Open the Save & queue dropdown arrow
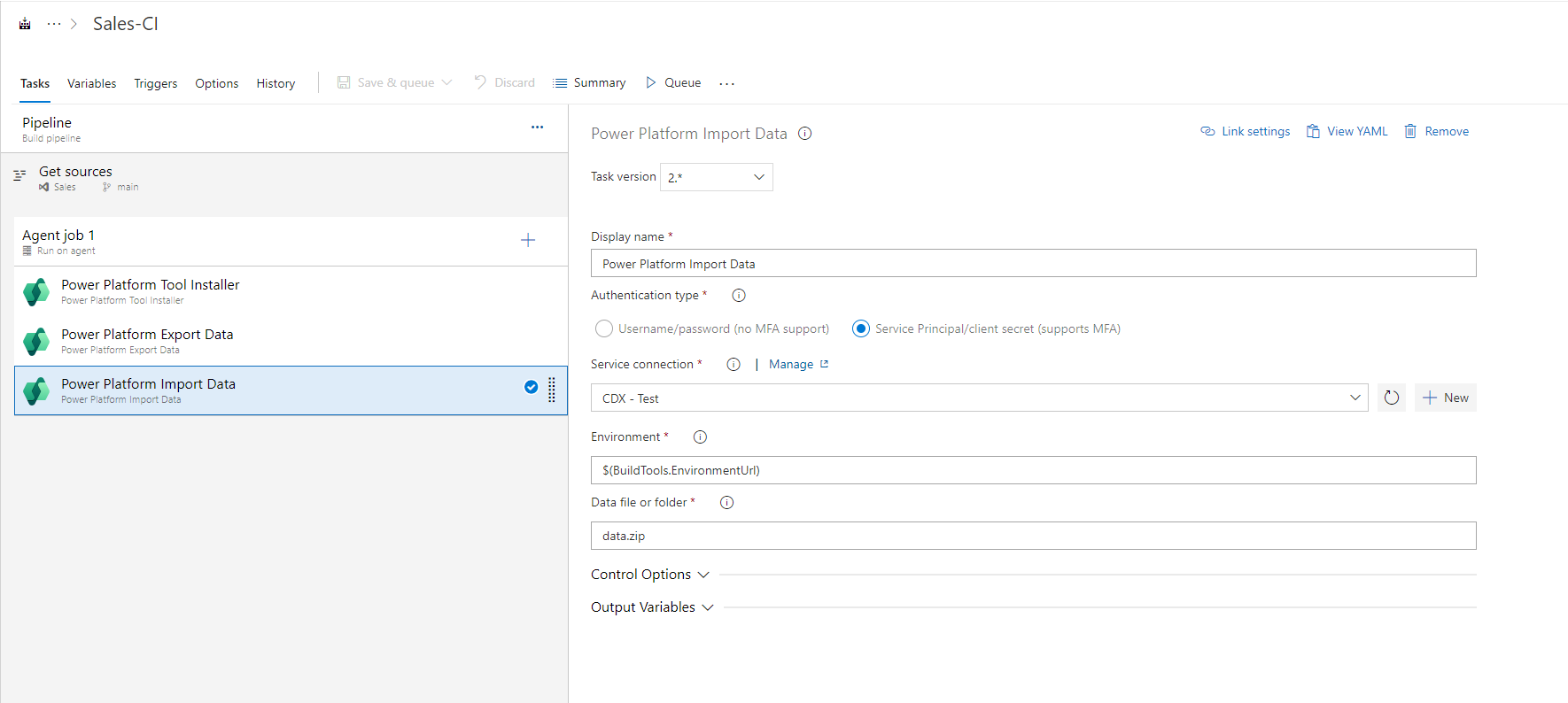1568x703 pixels. tap(447, 82)
